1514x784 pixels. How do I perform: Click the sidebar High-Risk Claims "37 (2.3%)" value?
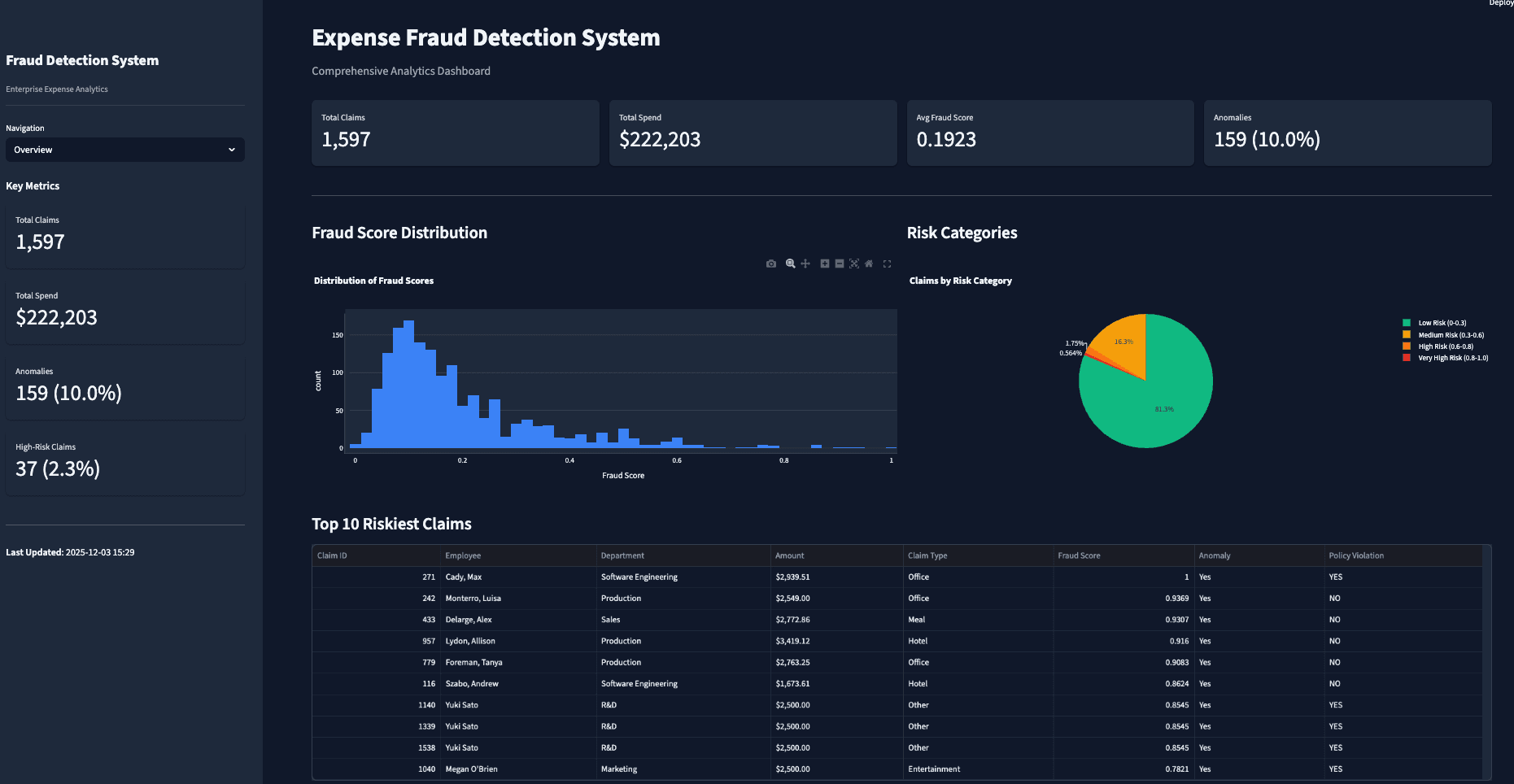[x=58, y=468]
